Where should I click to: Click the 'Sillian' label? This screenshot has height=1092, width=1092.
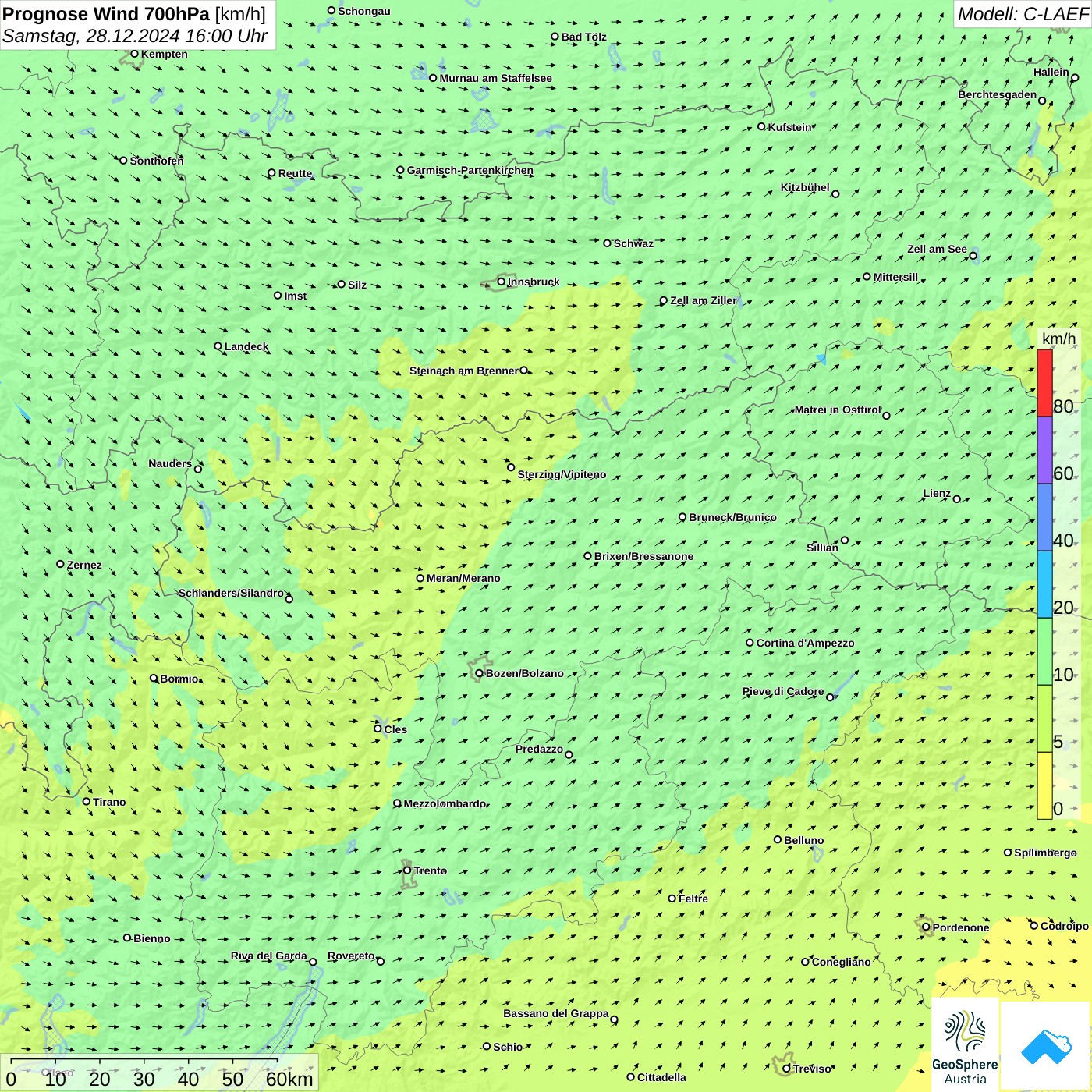(822, 548)
